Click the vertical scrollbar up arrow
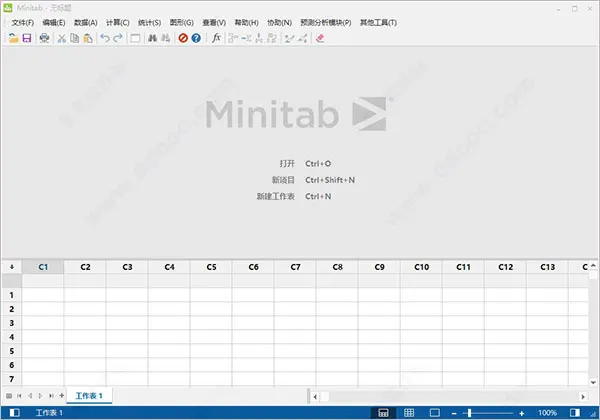 [x=593, y=265]
